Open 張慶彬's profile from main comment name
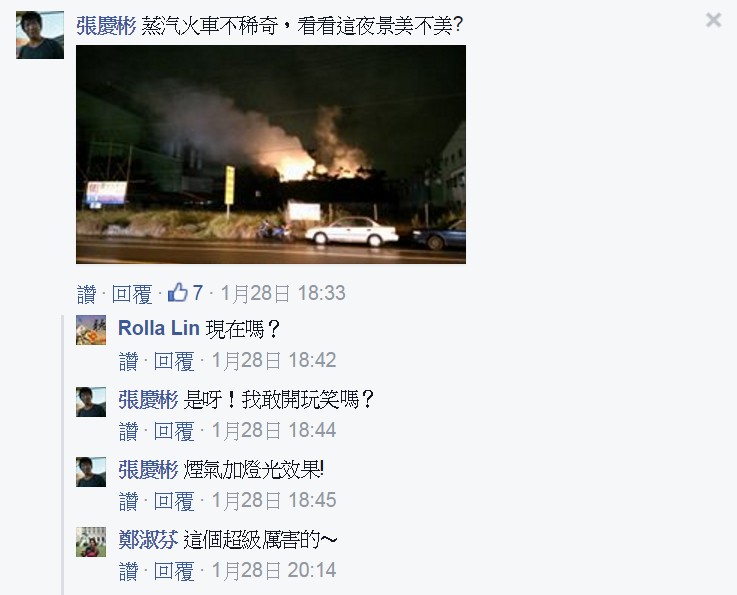The width and height of the screenshot is (737, 595). coord(106,25)
